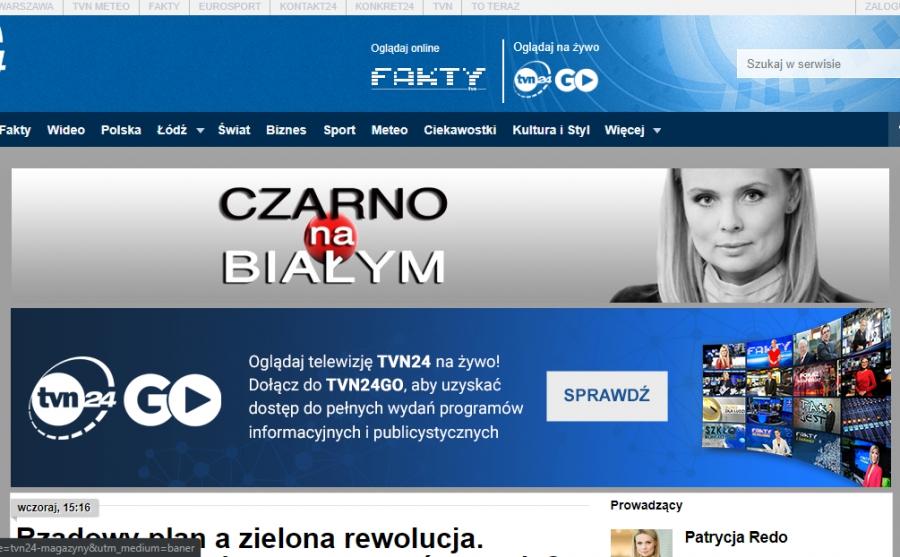Open the Biznes section
Image resolution: width=900 pixels, height=557 pixels.
[x=286, y=130]
